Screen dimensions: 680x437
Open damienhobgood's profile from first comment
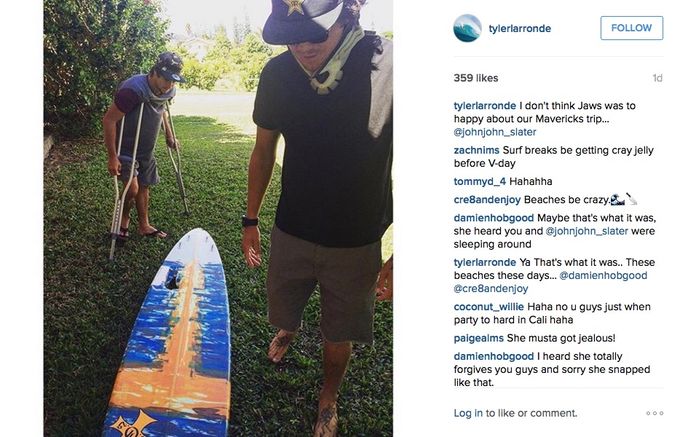click(494, 218)
